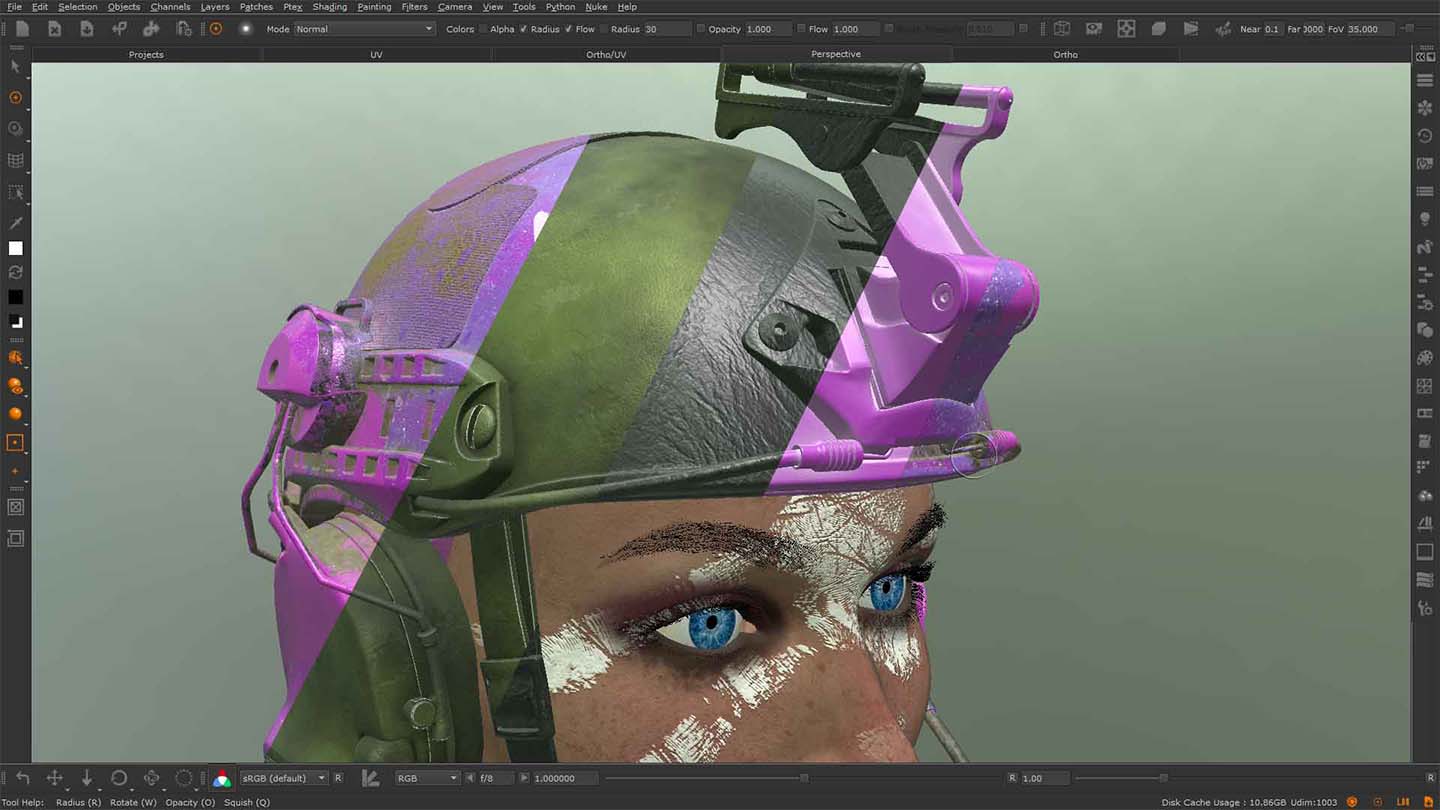
Task: Open the sRGB (default) colorspace dropdown
Action: click(x=283, y=777)
